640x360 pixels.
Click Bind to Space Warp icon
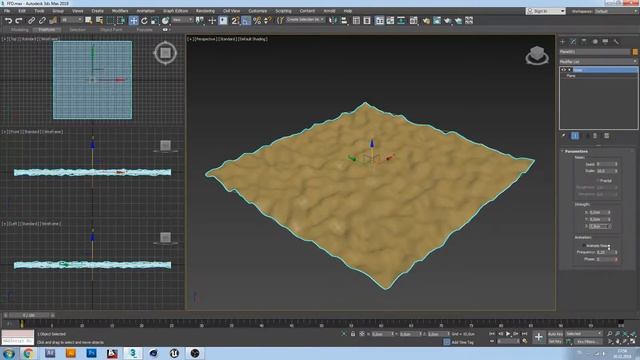tap(53, 20)
